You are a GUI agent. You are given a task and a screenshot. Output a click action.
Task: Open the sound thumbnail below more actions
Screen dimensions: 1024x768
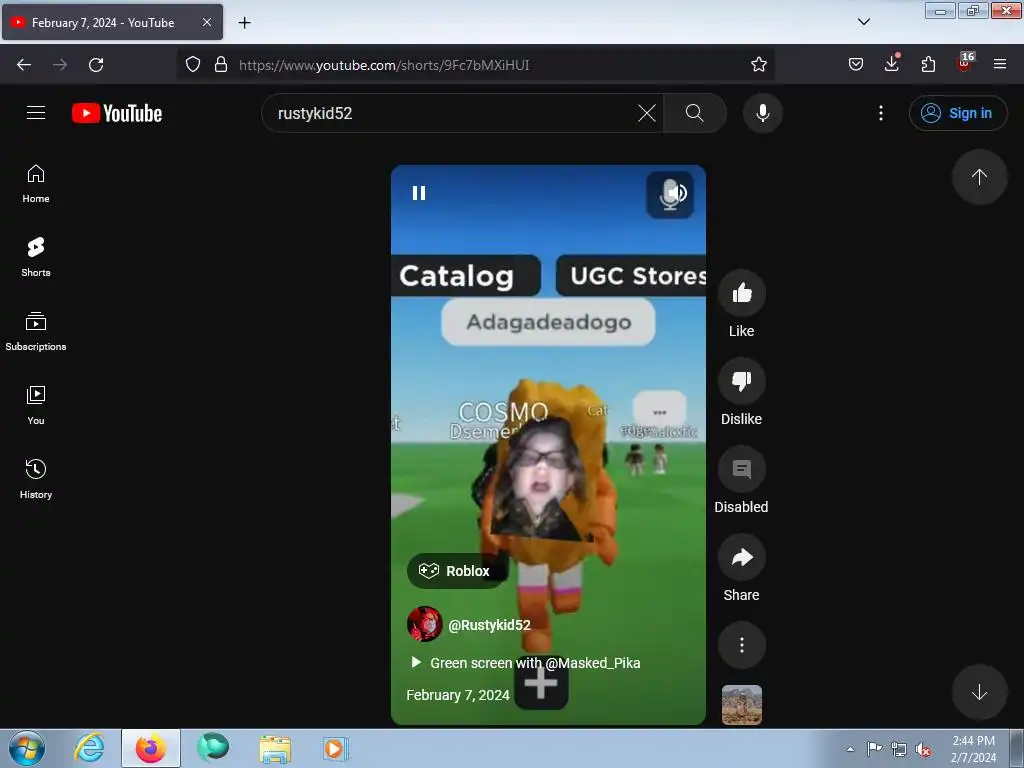coord(741,705)
